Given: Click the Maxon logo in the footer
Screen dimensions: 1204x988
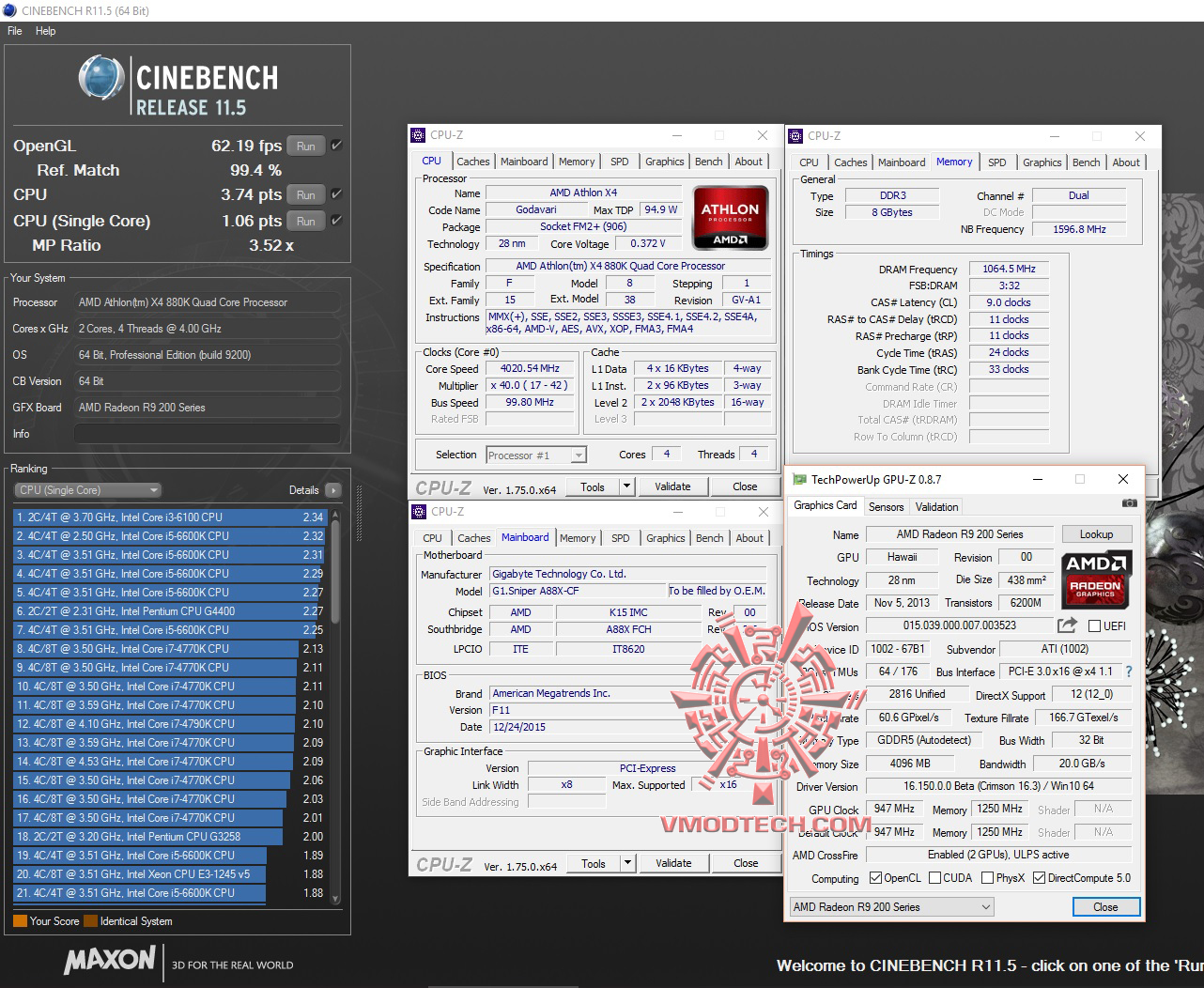Looking at the screenshot, I should point(110,960).
